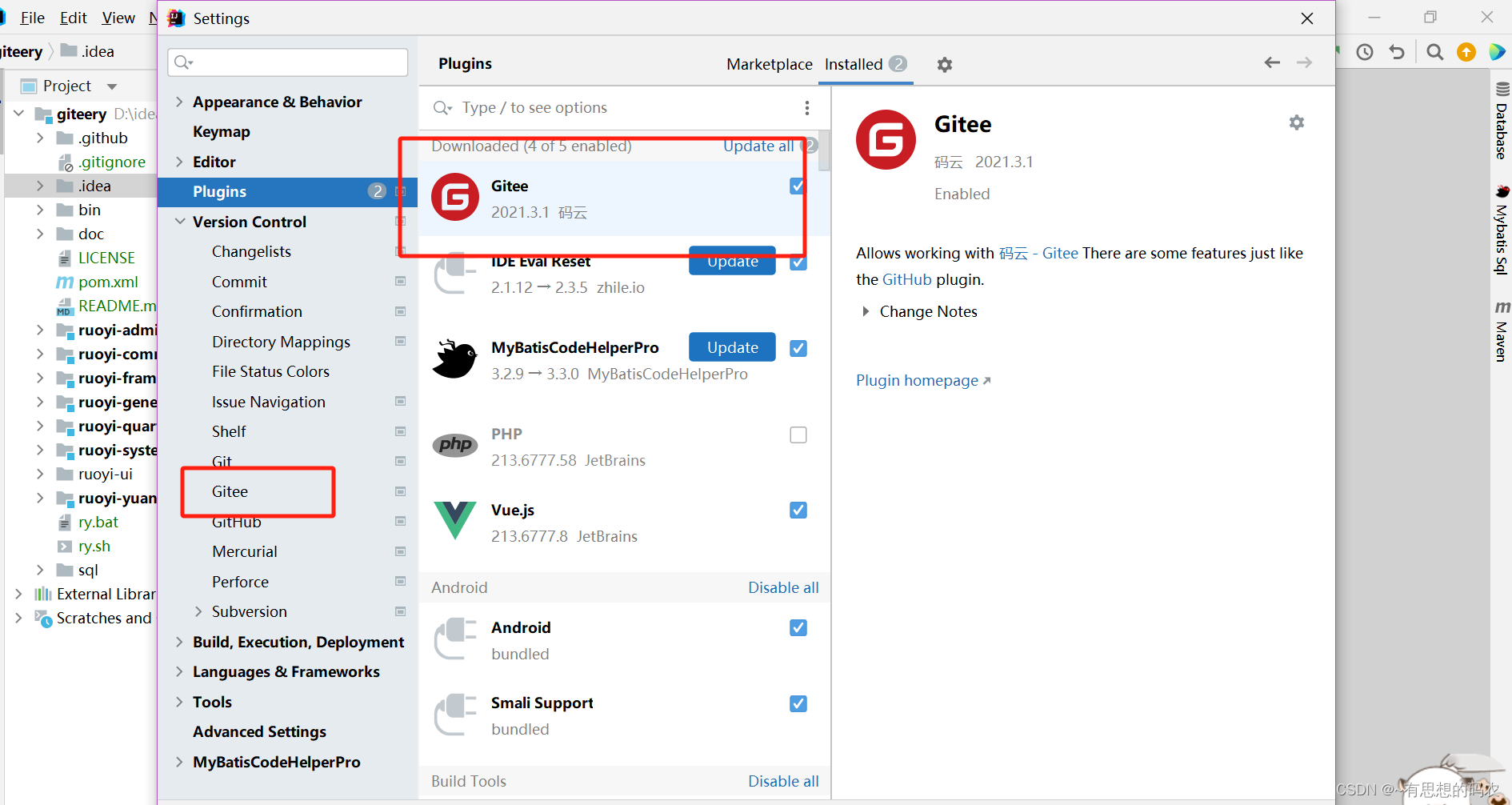Viewport: 1512px width, 805px height.
Task: Click the settings search magnifier icon
Action: click(x=183, y=62)
